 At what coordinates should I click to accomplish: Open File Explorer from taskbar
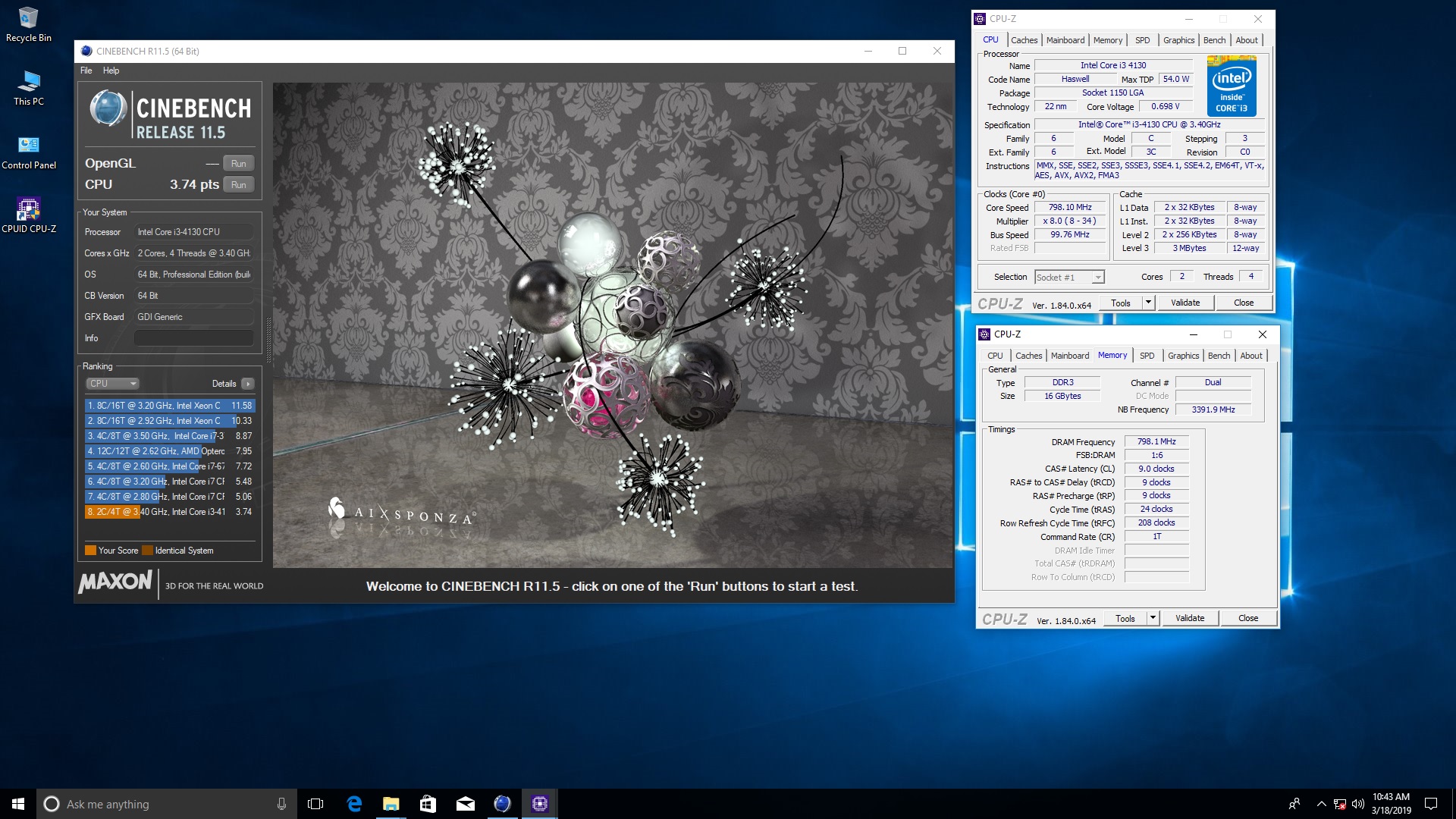(x=391, y=804)
